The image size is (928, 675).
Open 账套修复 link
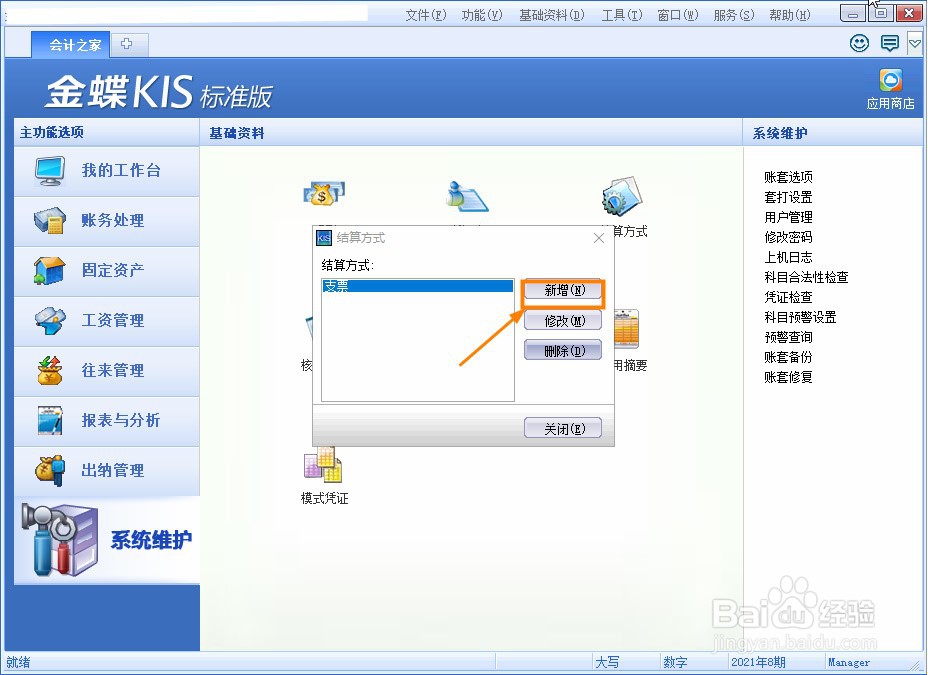(x=788, y=377)
